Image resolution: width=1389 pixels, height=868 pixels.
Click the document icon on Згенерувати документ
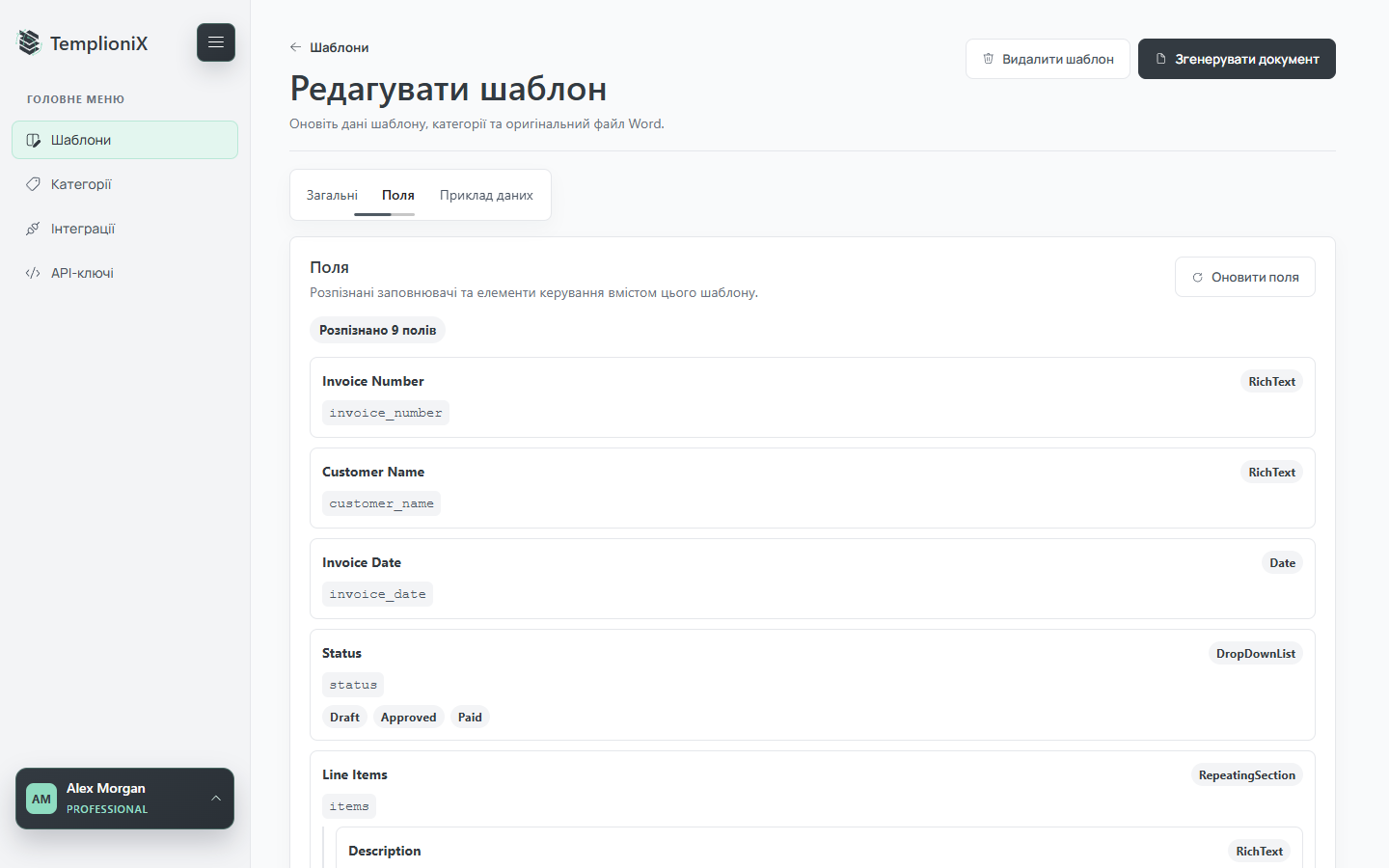tap(1161, 59)
